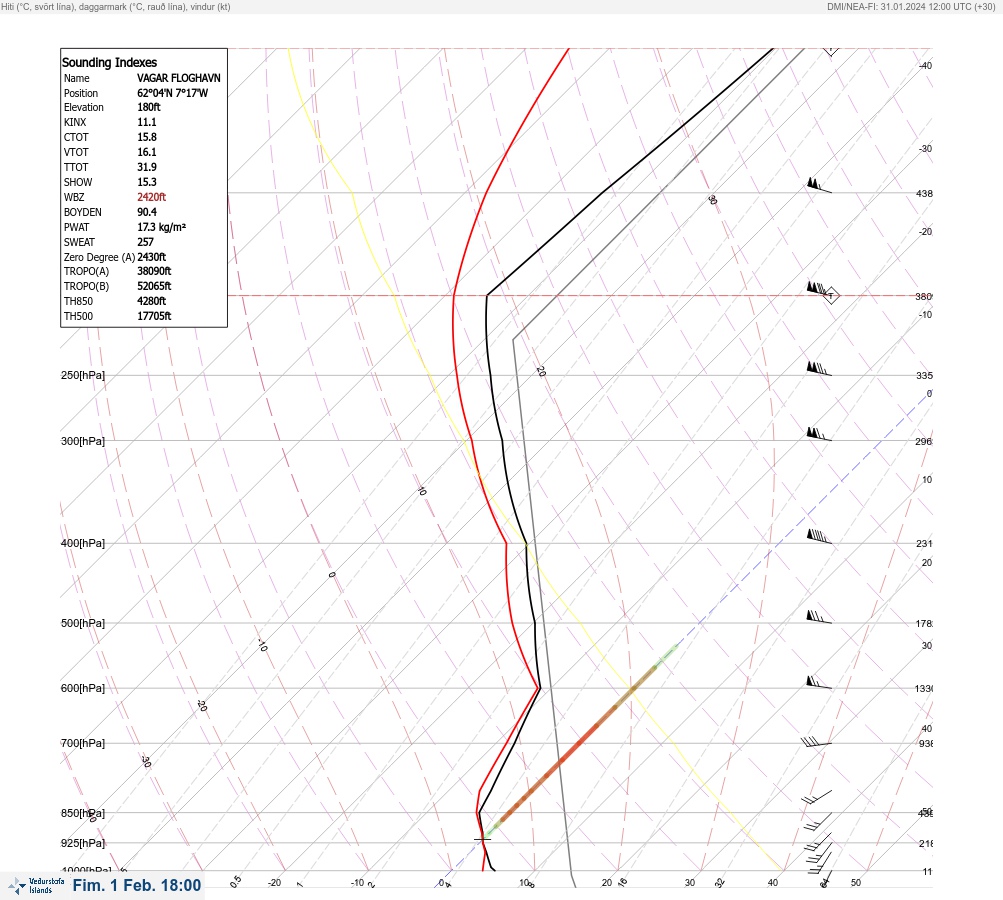Click the TROPO(B) value 52065ft
This screenshot has height=900, width=1003.
[154, 286]
